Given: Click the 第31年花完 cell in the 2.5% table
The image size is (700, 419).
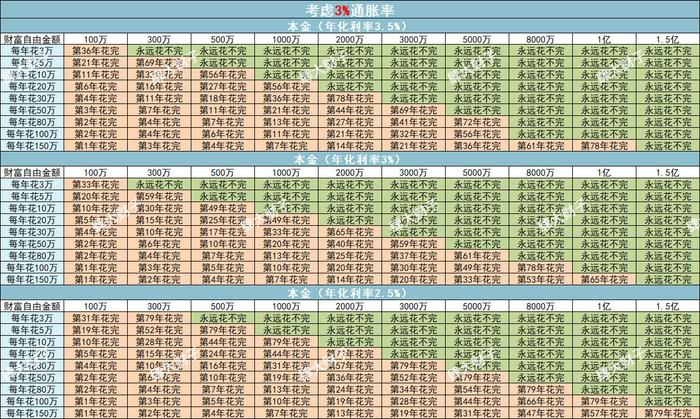Looking at the screenshot, I should [95, 318].
